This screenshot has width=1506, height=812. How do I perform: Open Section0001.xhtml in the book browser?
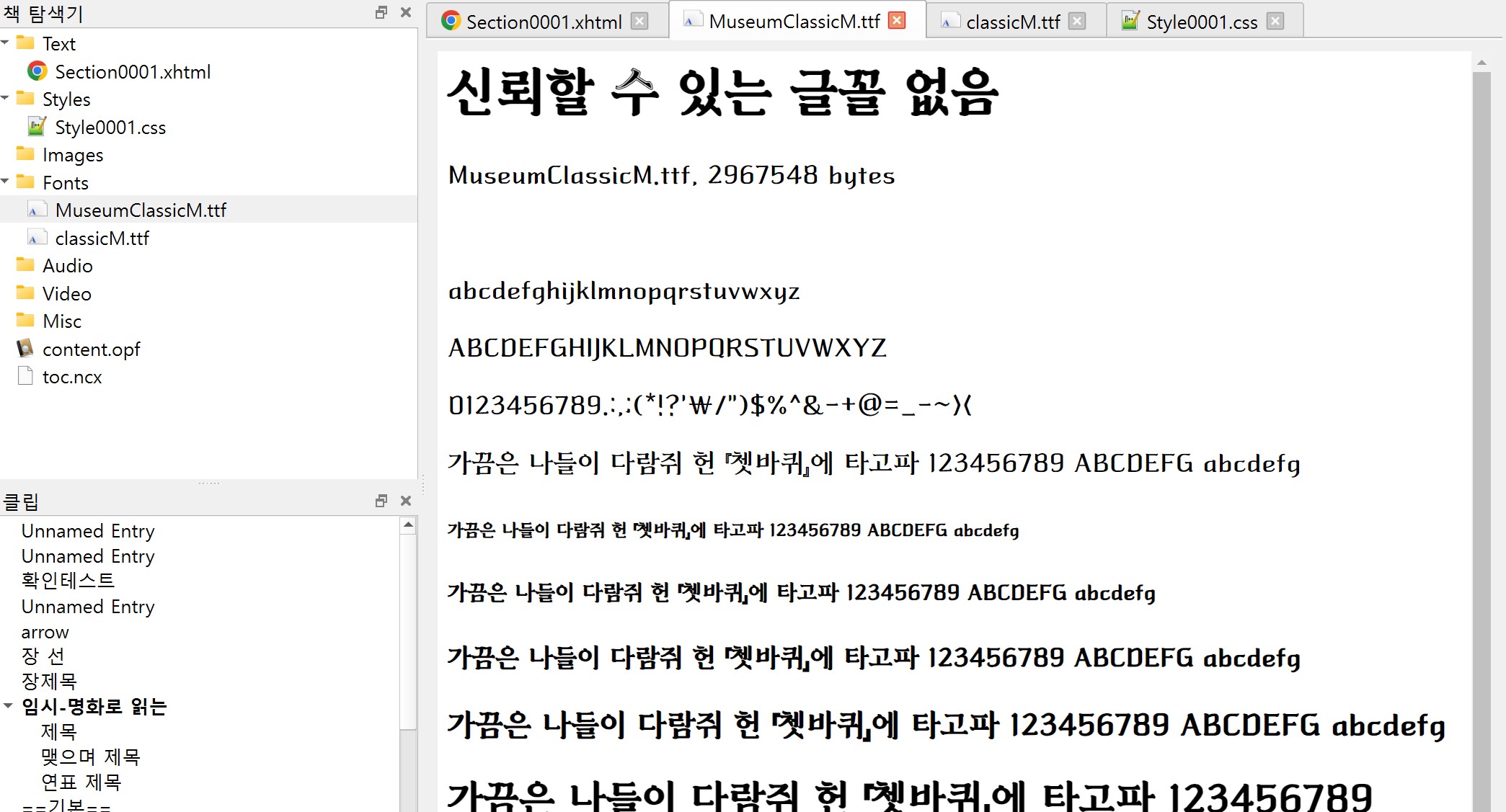[133, 72]
